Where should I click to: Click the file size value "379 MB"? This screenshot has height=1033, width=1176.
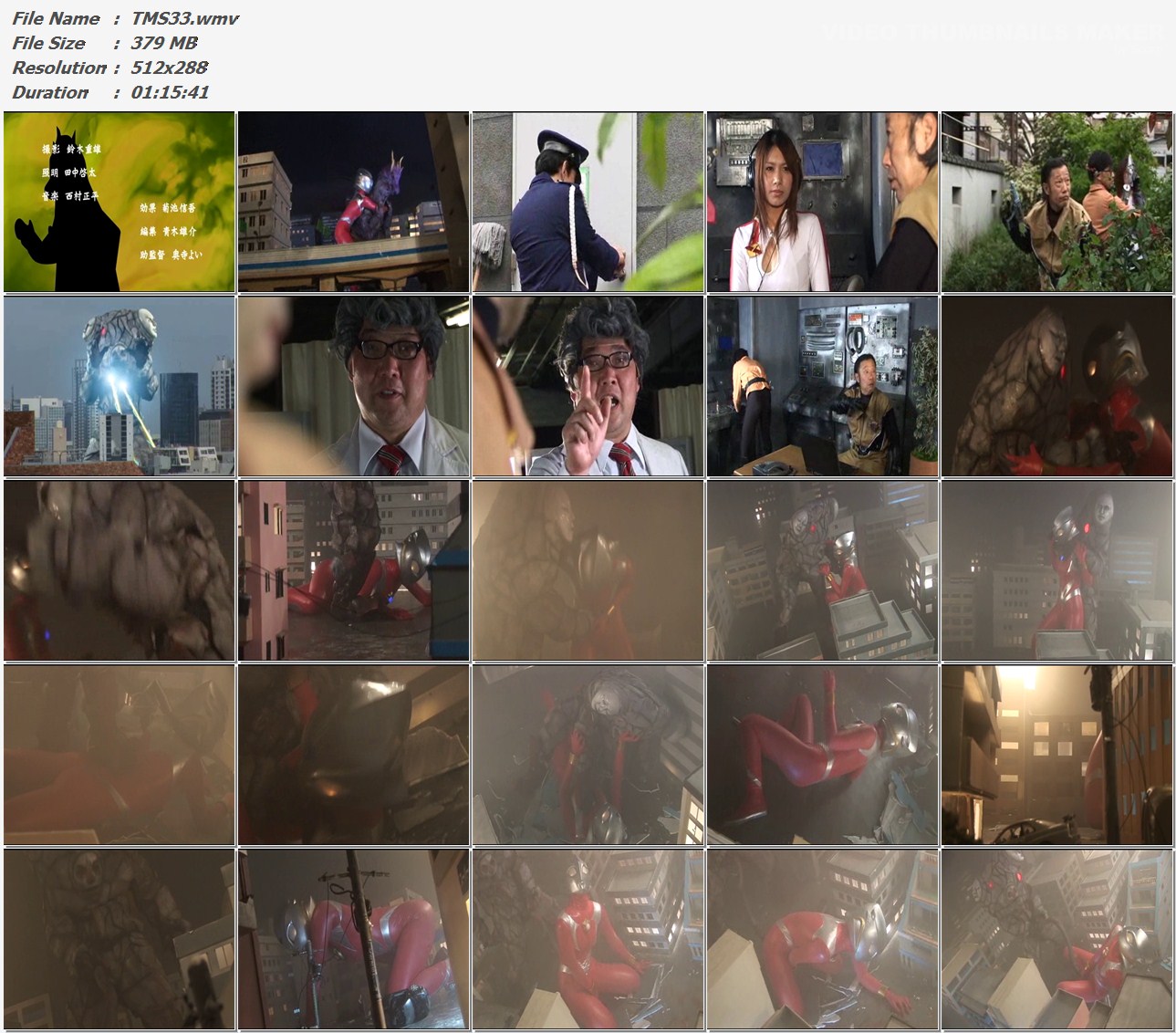163,43
